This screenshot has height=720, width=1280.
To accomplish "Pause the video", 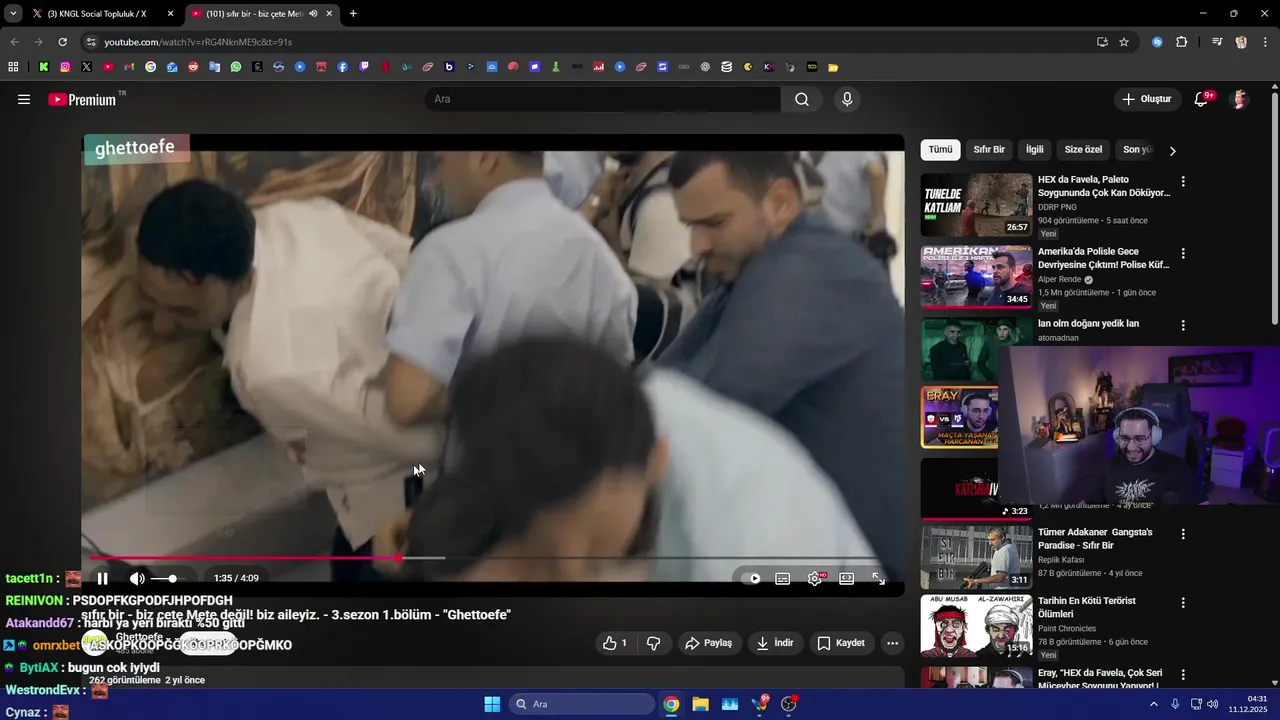I will point(102,578).
